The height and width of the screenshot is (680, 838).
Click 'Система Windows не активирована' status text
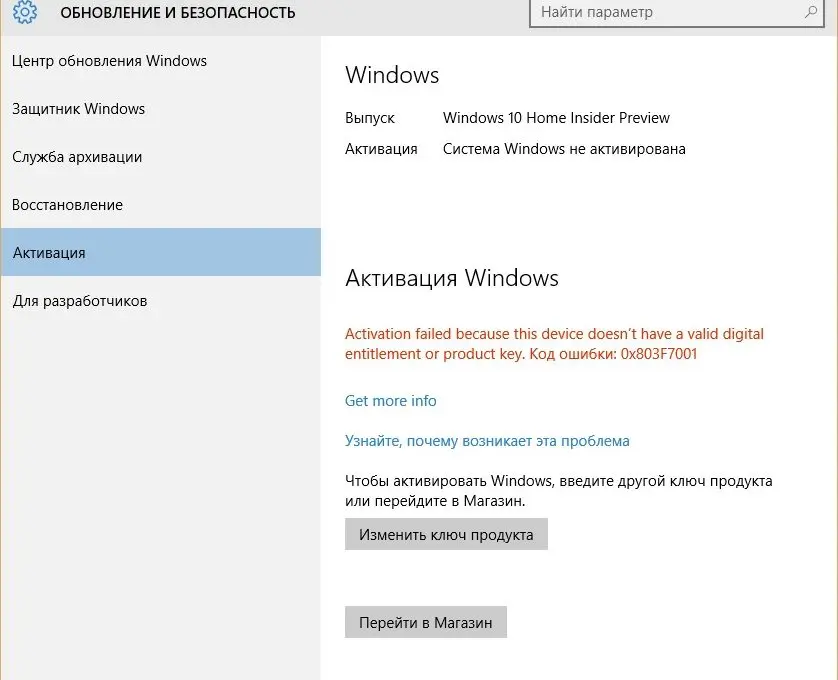[x=564, y=149]
